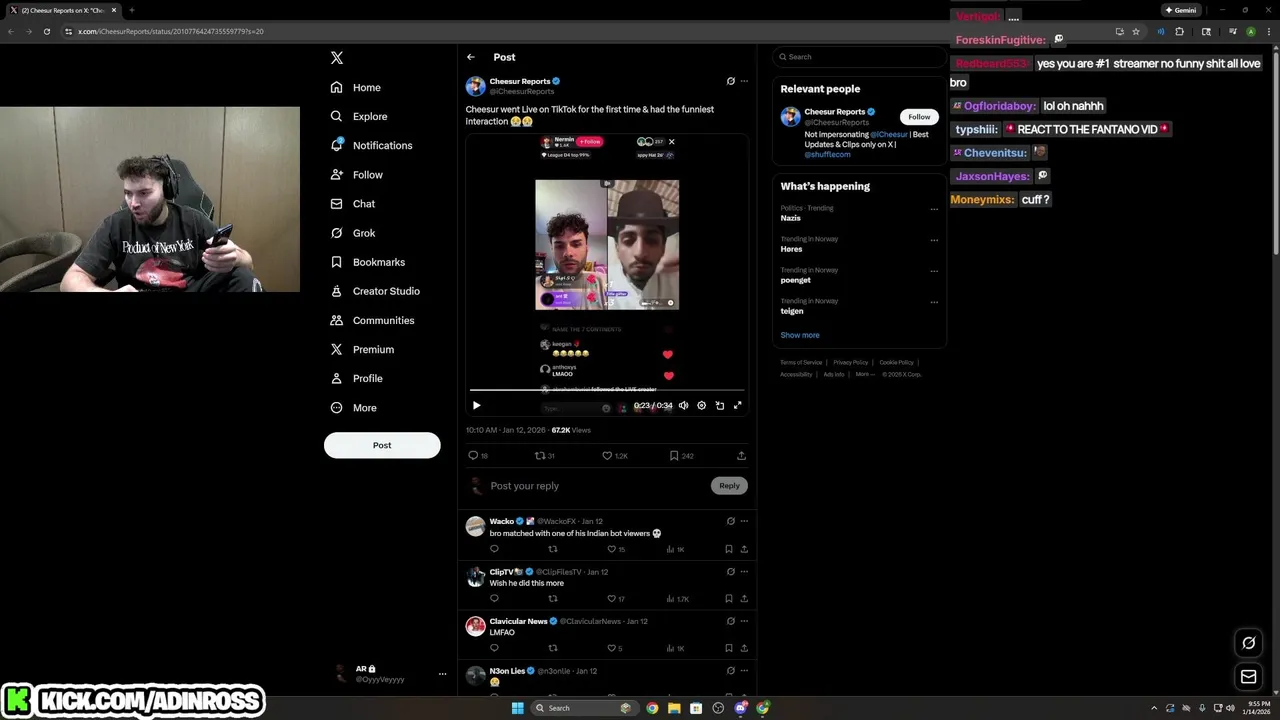Open Chrome from the taskbar
This screenshot has height=720, width=1280.
point(652,708)
